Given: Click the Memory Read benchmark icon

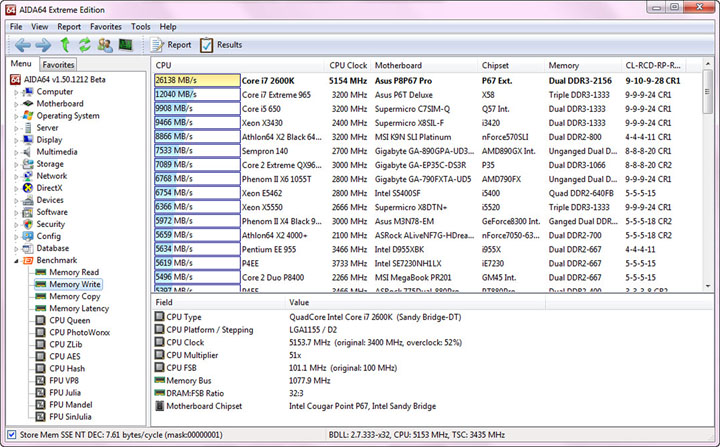Looking at the screenshot, I should [x=40, y=272].
